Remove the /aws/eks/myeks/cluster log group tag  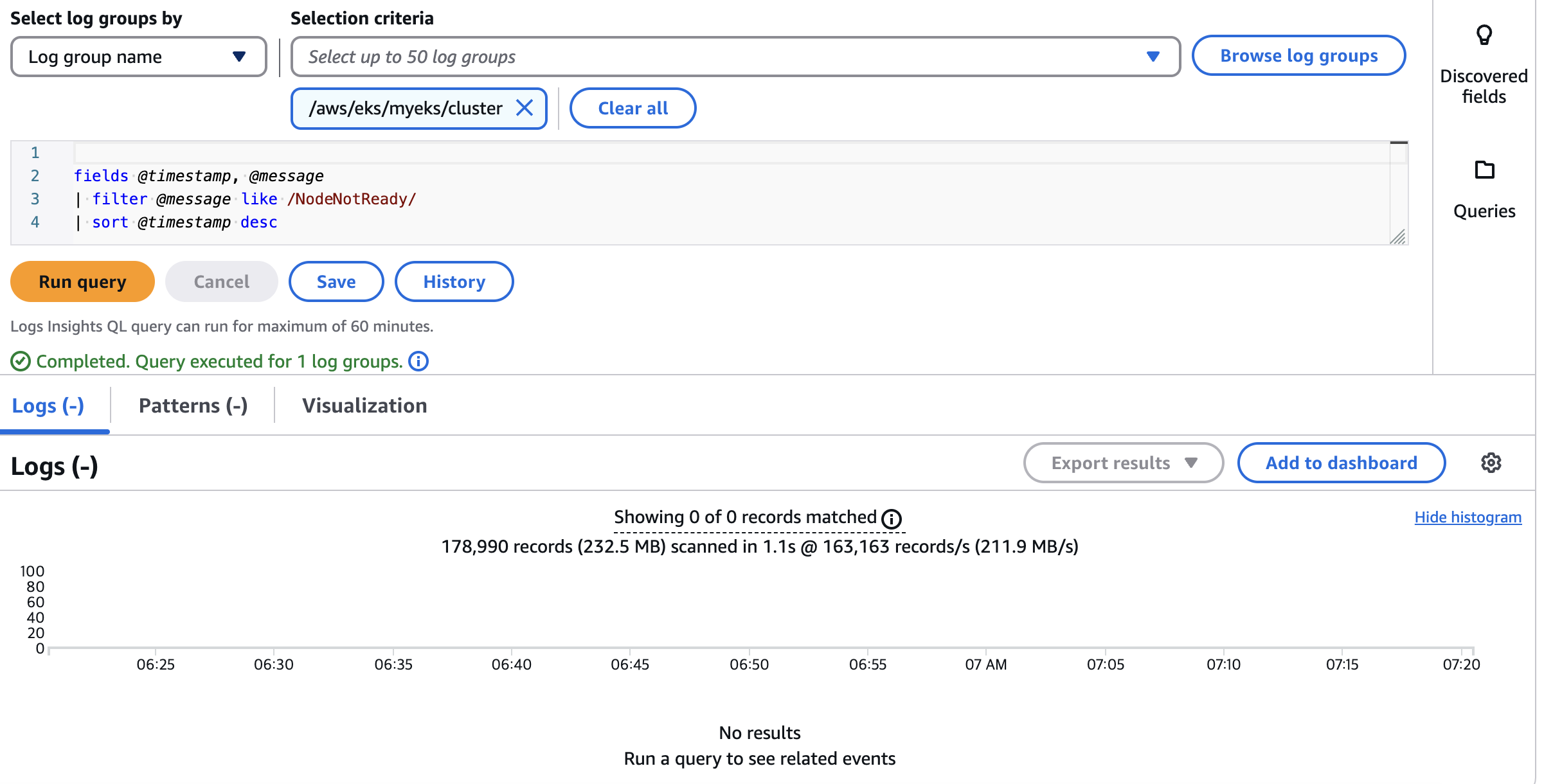point(525,108)
